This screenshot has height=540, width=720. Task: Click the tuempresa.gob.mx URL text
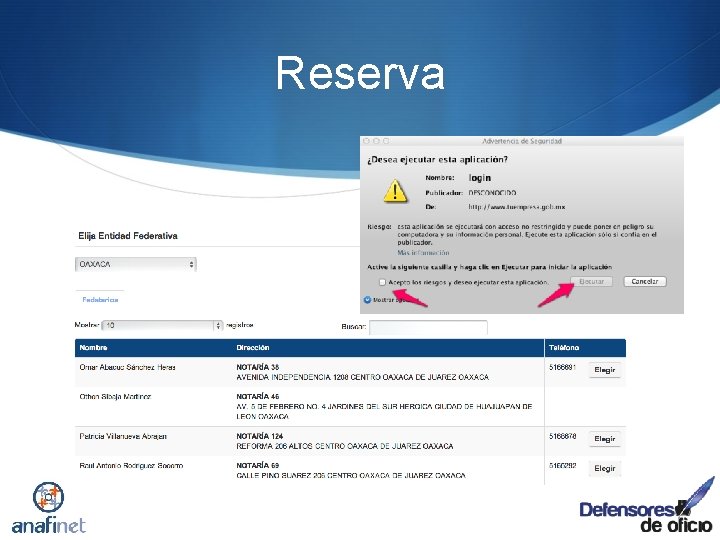pos(517,207)
